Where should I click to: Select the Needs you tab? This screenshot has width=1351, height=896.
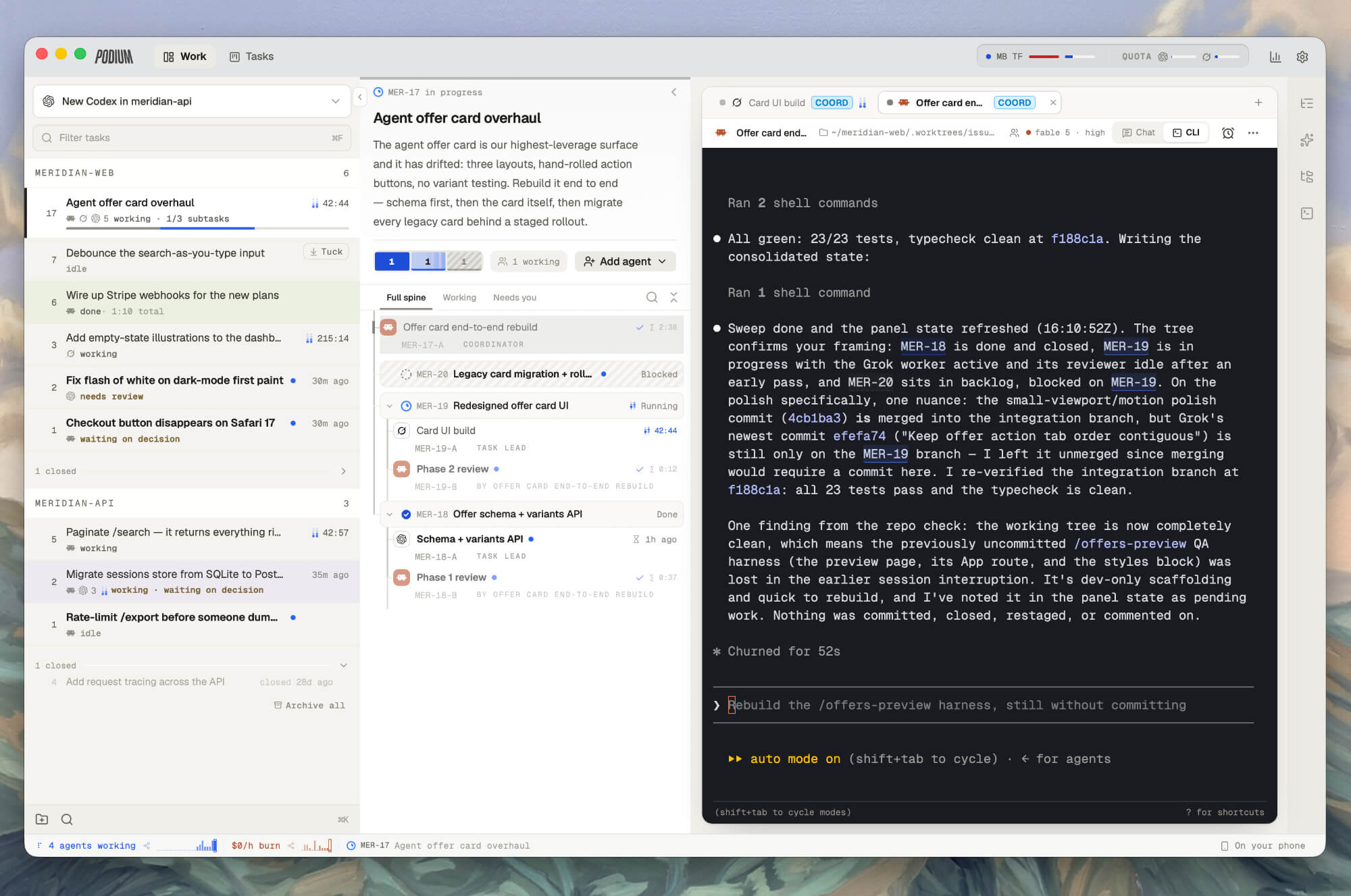(x=515, y=298)
